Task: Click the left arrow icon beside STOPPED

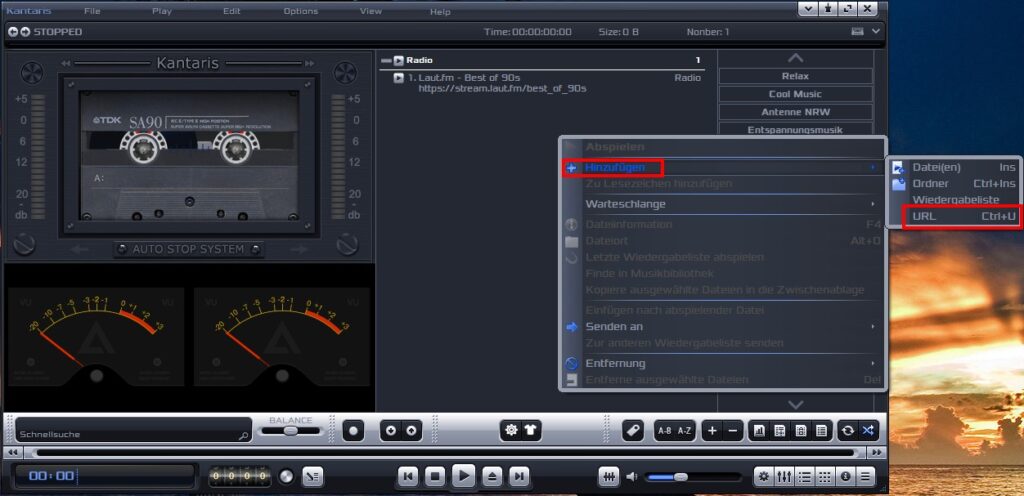Action: point(12,31)
